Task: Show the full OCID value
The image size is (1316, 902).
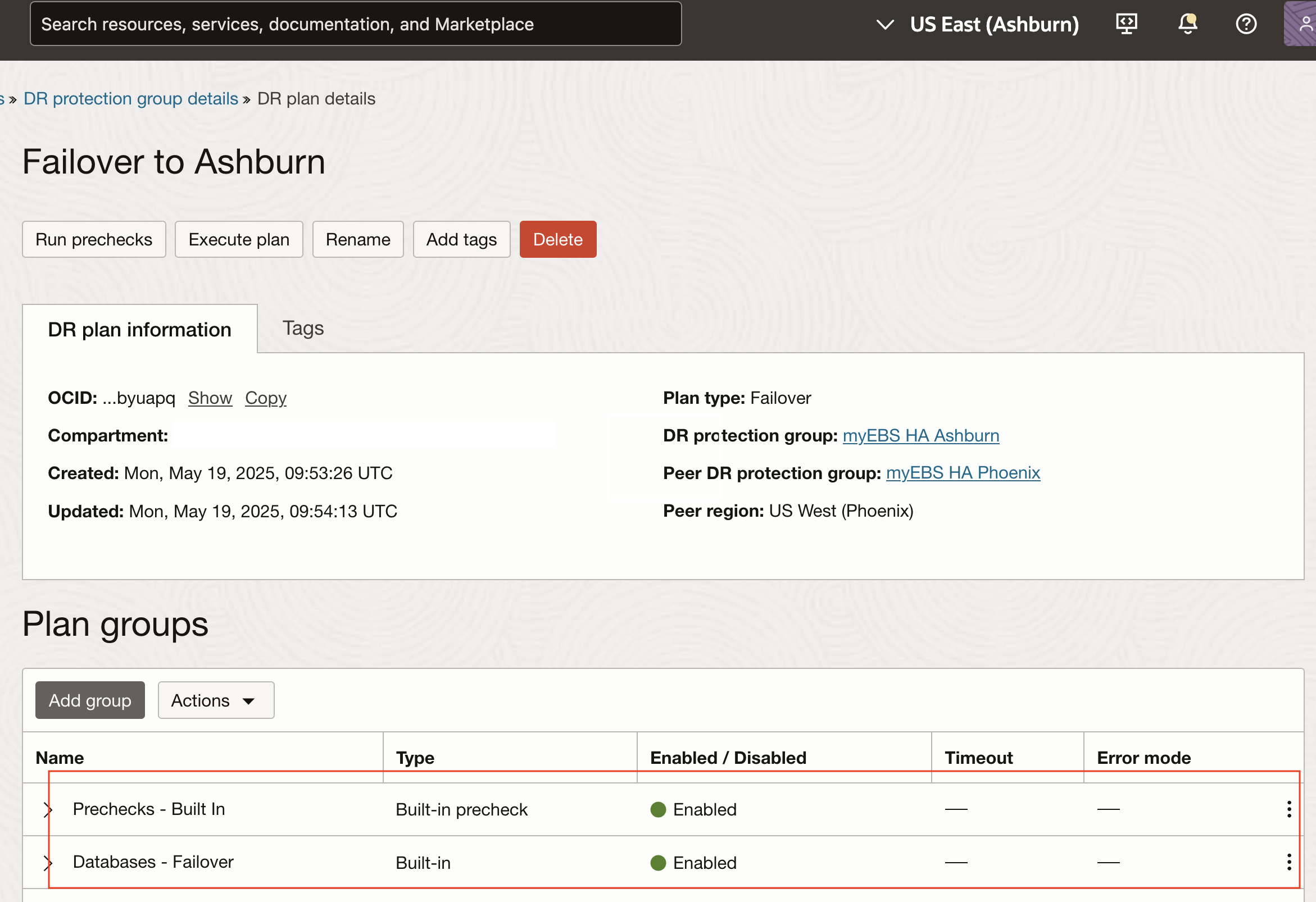Action: pos(210,398)
